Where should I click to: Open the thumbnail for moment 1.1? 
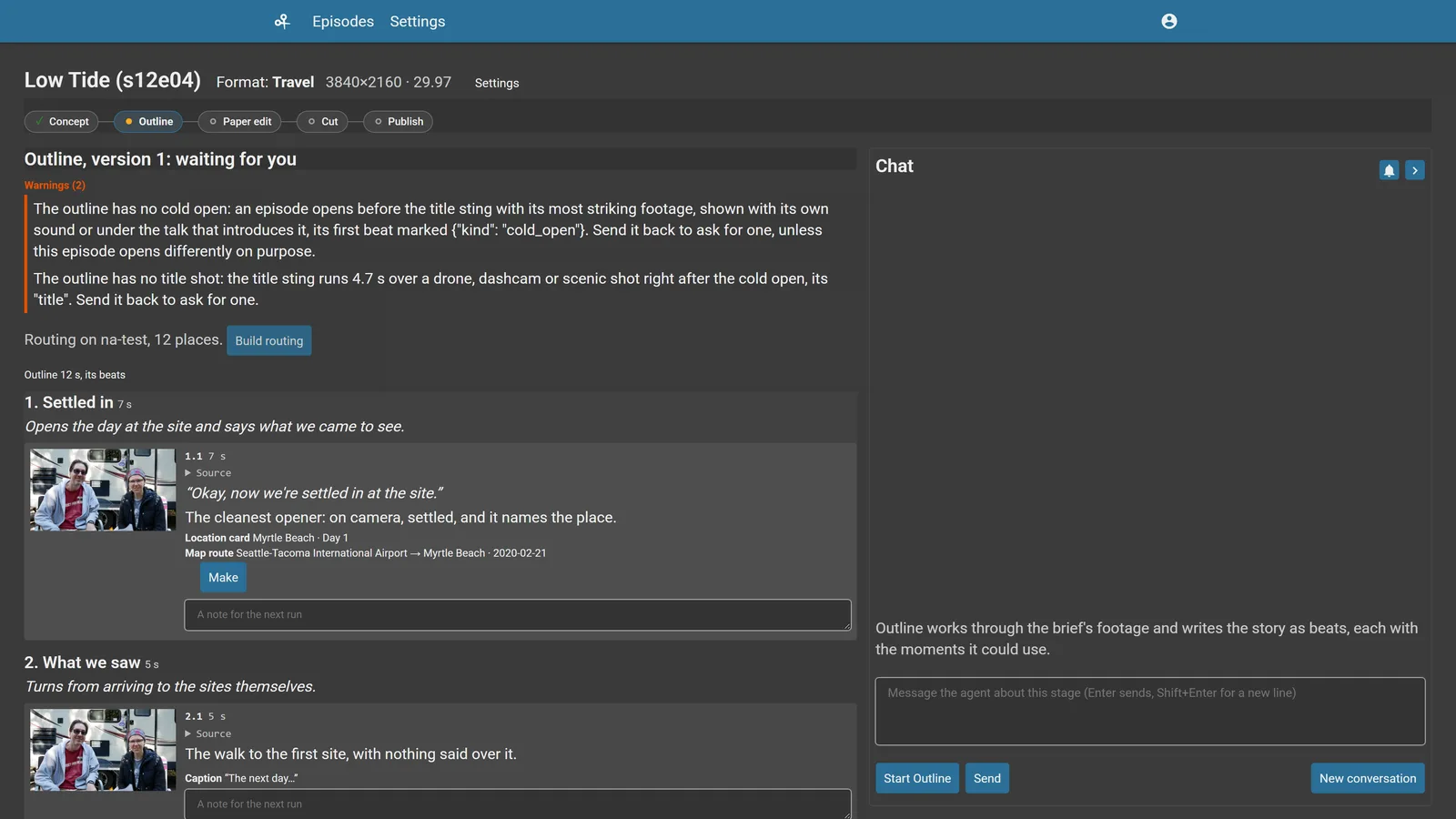coord(103,490)
